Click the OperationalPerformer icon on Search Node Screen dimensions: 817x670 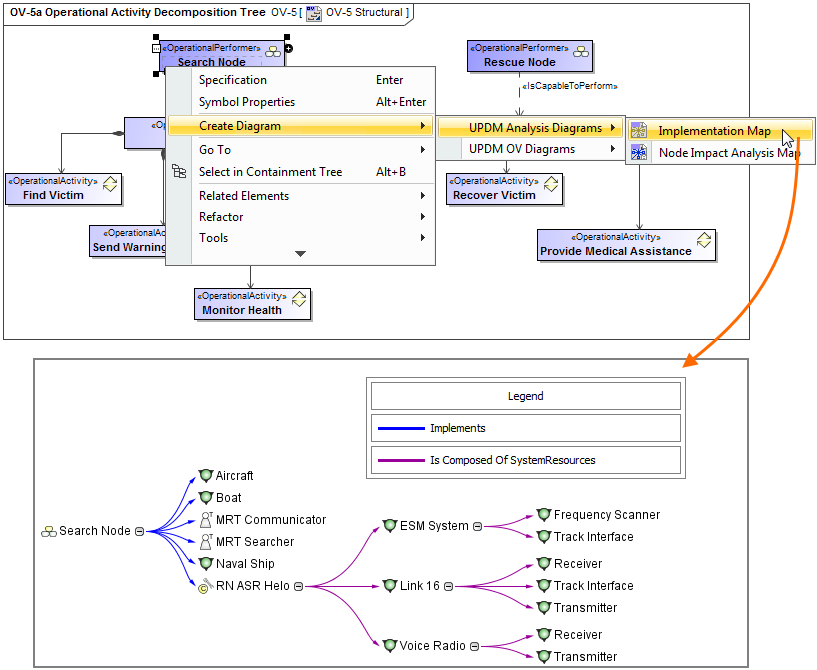pos(273,48)
